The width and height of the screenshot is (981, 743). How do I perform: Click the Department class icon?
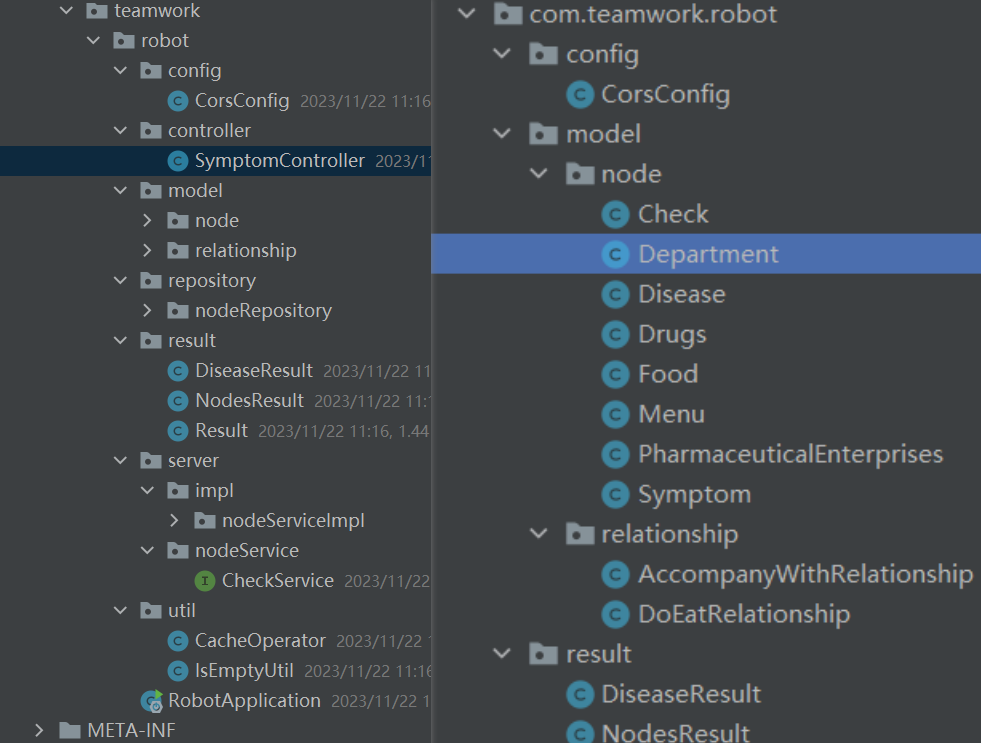[x=615, y=254]
